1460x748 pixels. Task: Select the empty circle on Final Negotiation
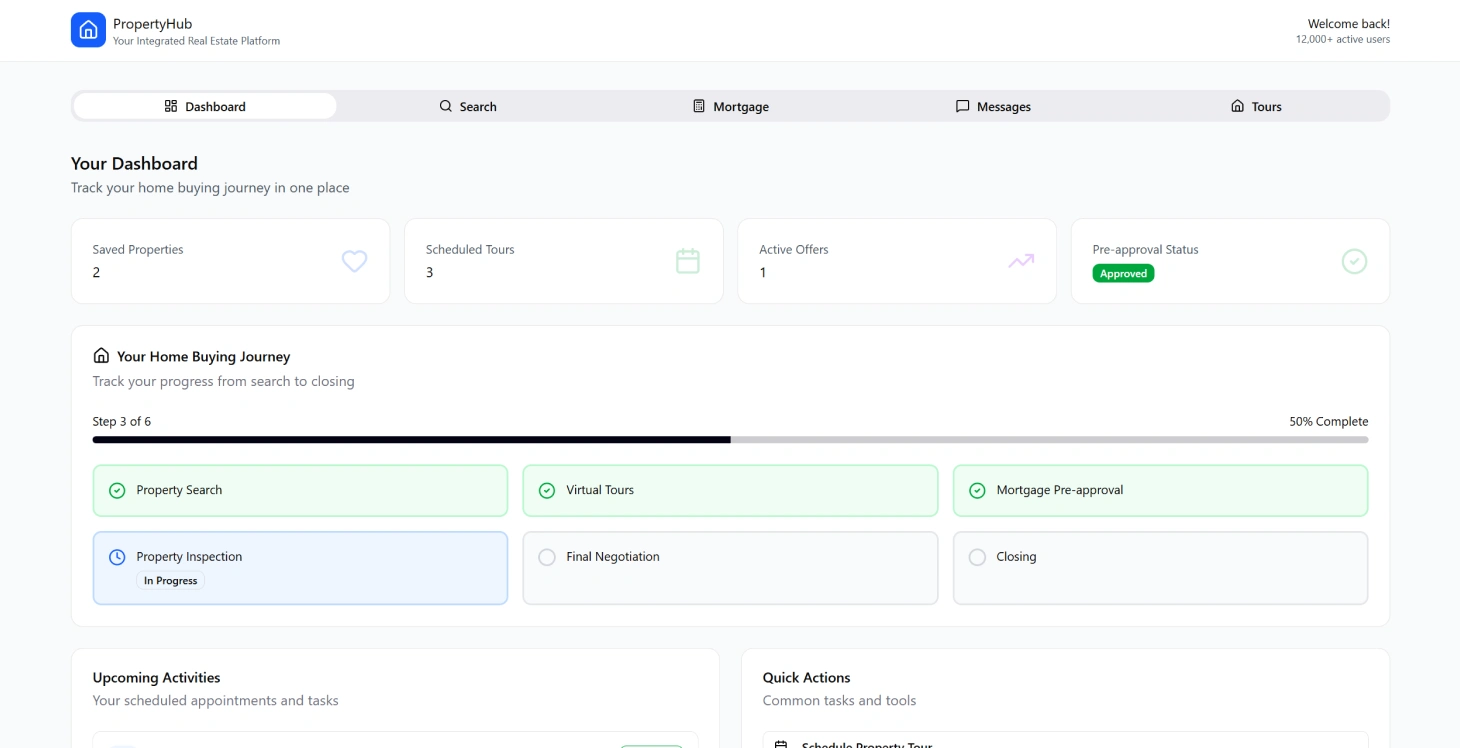(547, 556)
